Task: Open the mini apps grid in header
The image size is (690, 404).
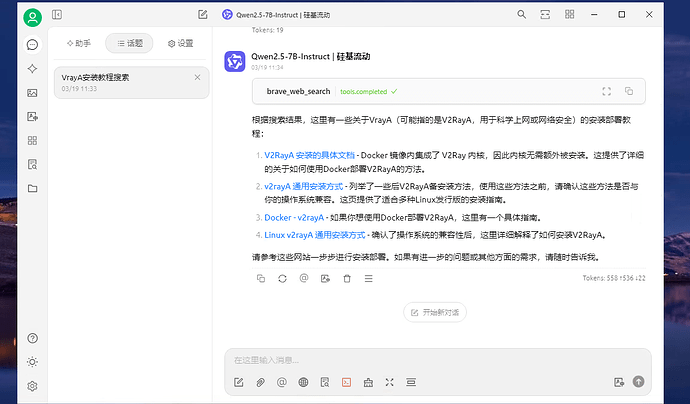Action: [x=569, y=15]
